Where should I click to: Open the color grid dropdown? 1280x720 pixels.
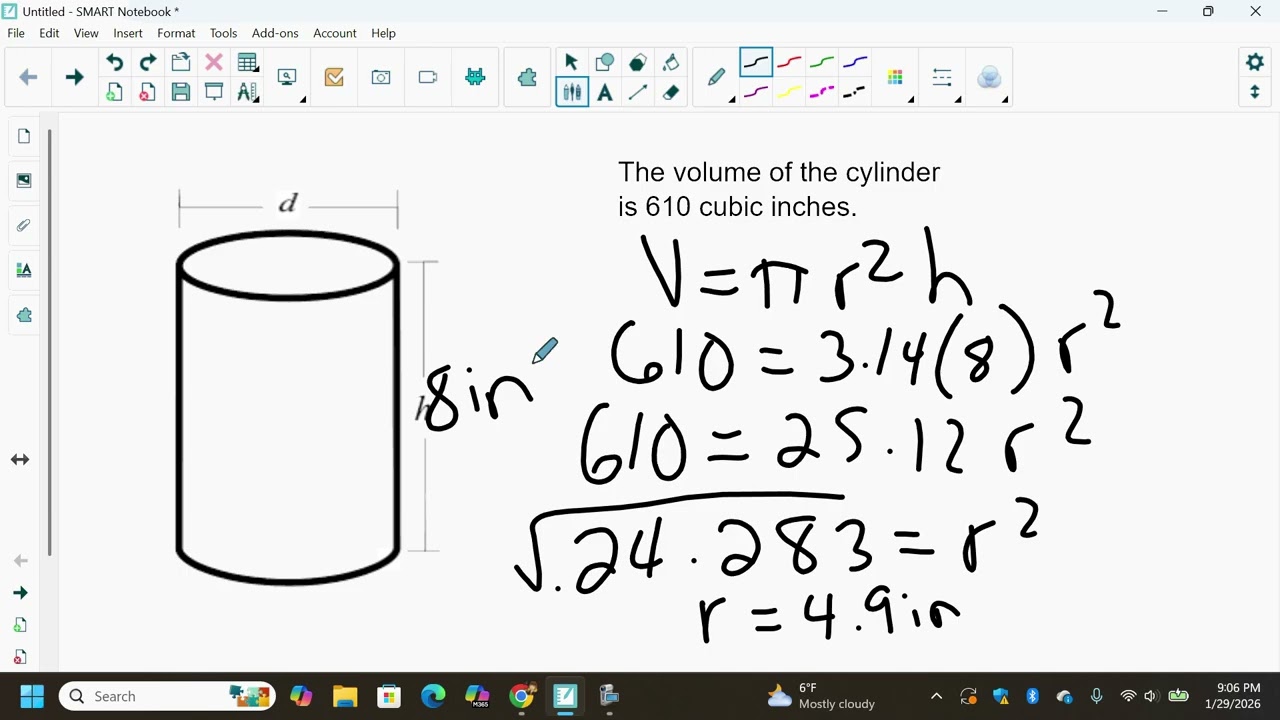pyautogui.click(x=897, y=78)
